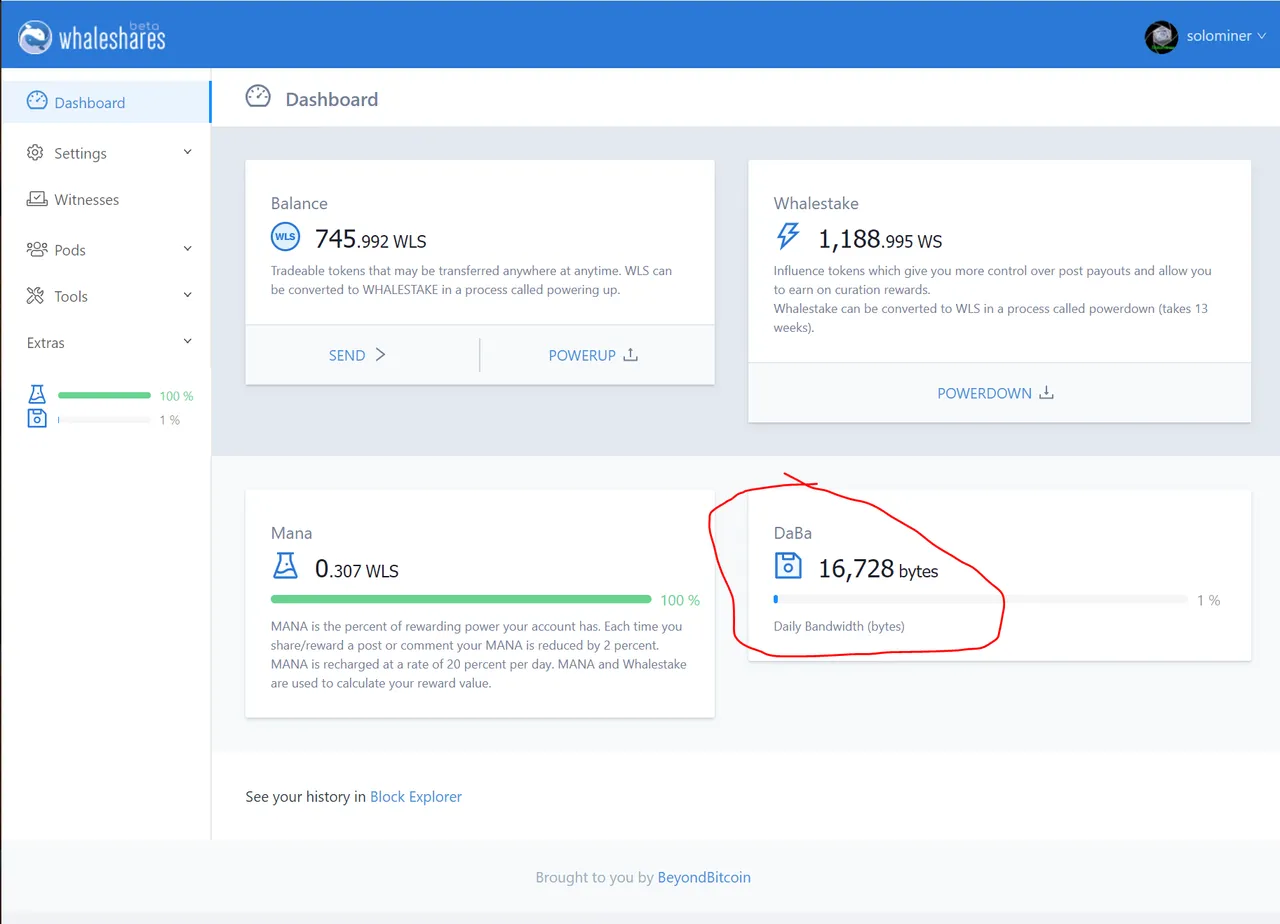Click sidebar bandwidth bar at 1 %
This screenshot has width=1280, height=924.
(x=104, y=420)
